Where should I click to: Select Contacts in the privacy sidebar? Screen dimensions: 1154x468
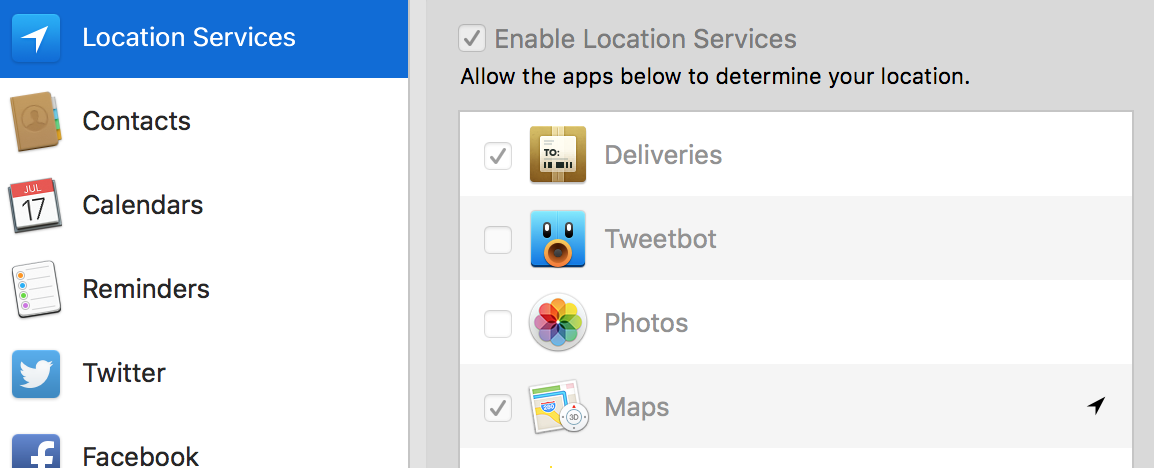pyautogui.click(x=204, y=121)
